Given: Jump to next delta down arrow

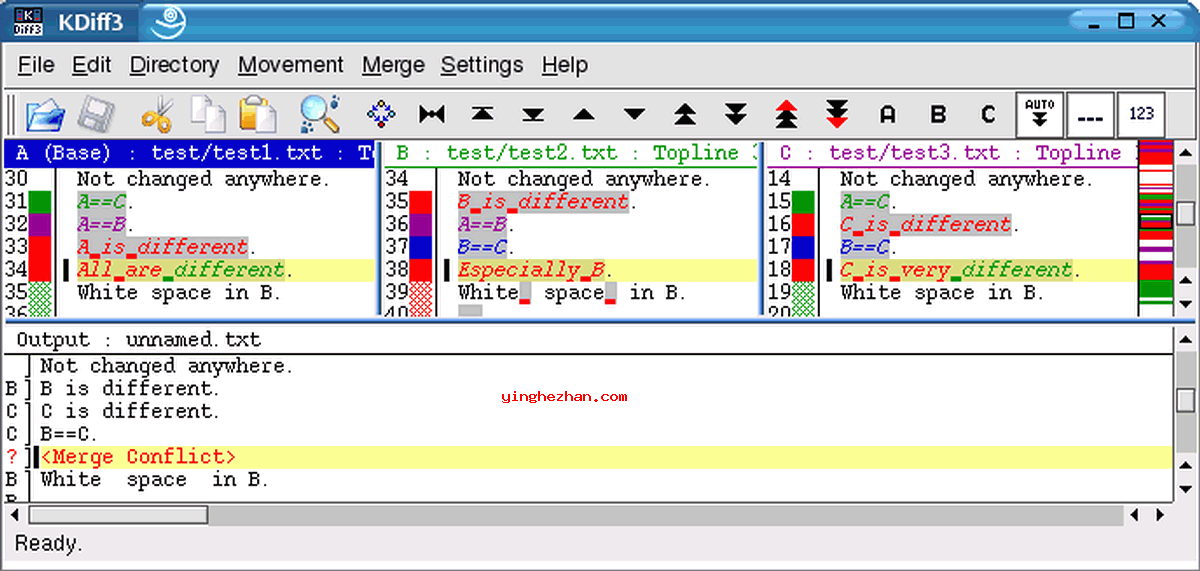Looking at the screenshot, I should tap(634, 114).
